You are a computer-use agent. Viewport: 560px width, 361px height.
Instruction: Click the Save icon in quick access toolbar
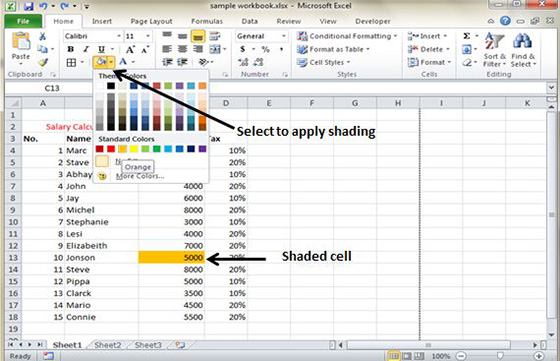[x=29, y=6]
